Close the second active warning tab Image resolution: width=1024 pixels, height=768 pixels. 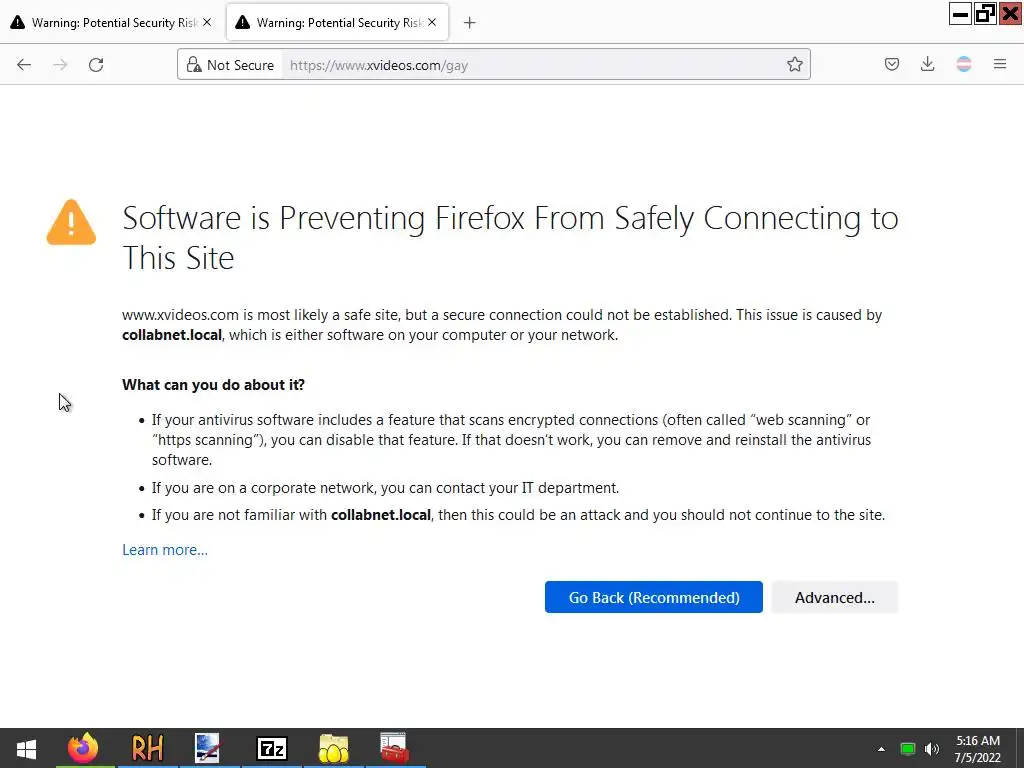[432, 22]
